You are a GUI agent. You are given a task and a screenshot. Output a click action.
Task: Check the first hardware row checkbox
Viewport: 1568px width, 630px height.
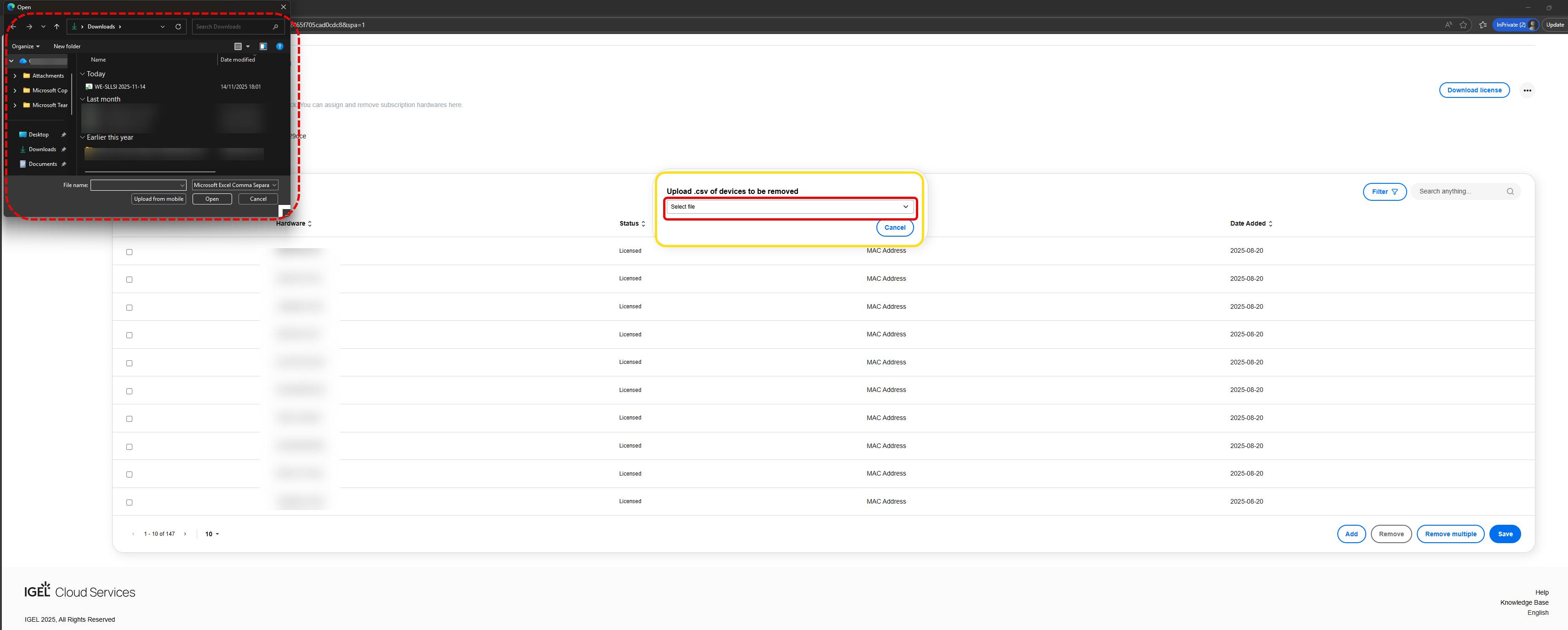pyautogui.click(x=129, y=252)
